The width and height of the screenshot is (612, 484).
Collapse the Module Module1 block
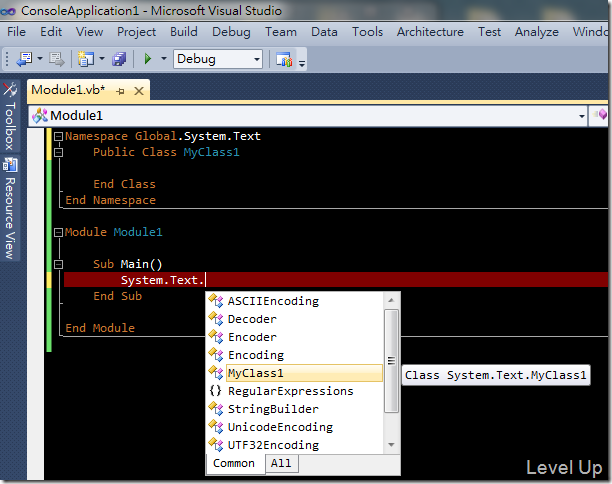pyautogui.click(x=58, y=233)
